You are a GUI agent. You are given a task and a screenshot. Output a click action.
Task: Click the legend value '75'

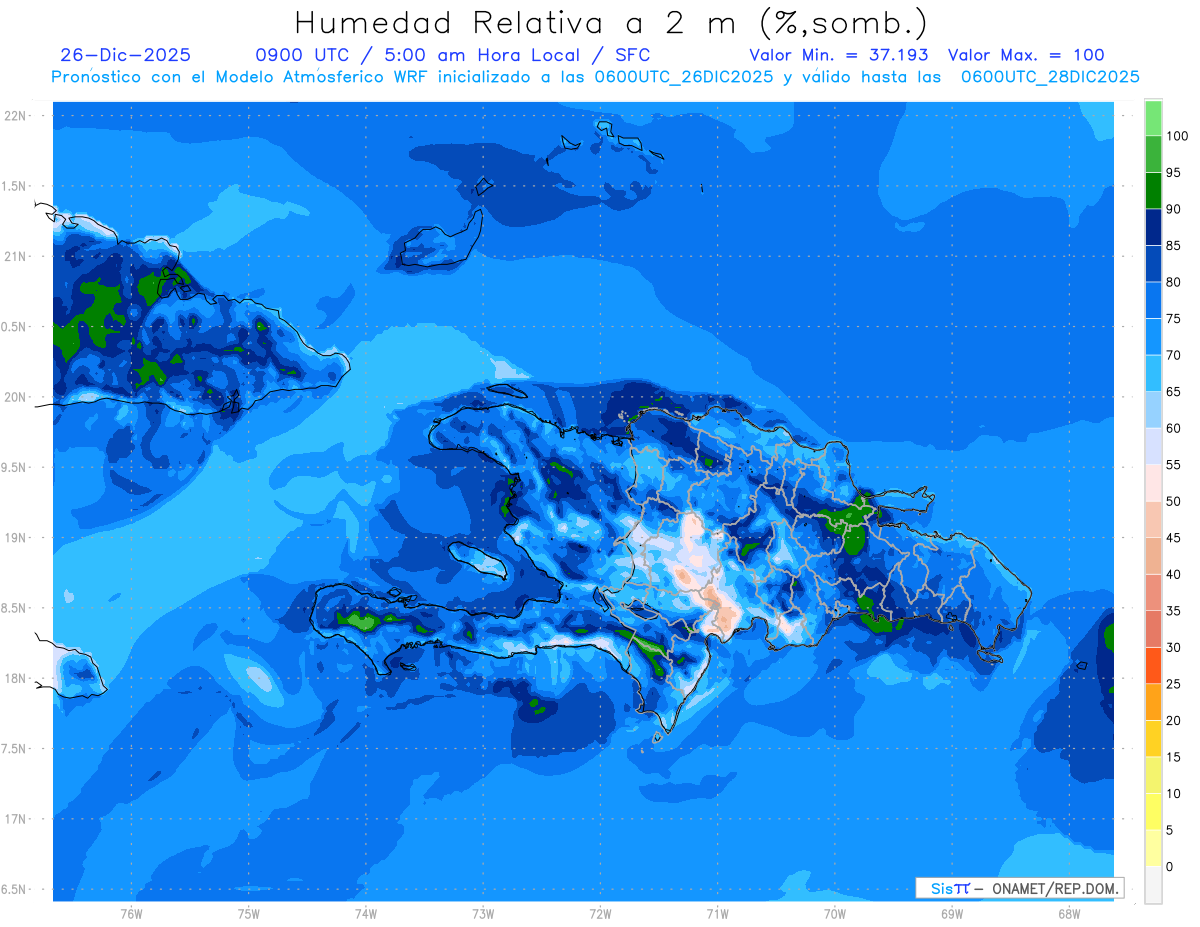(1173, 319)
